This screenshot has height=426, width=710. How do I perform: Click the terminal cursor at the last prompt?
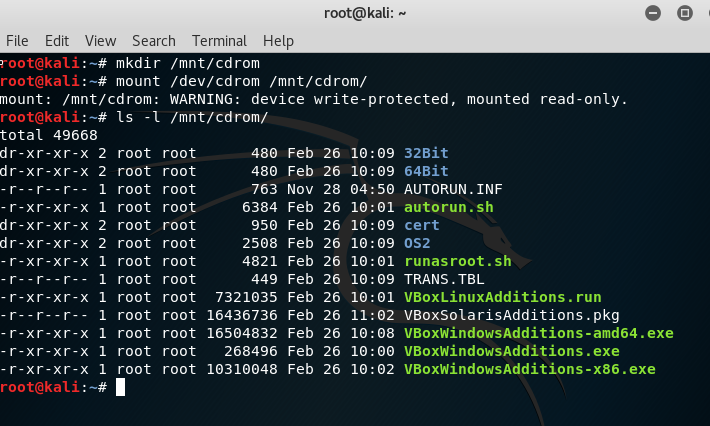point(120,388)
